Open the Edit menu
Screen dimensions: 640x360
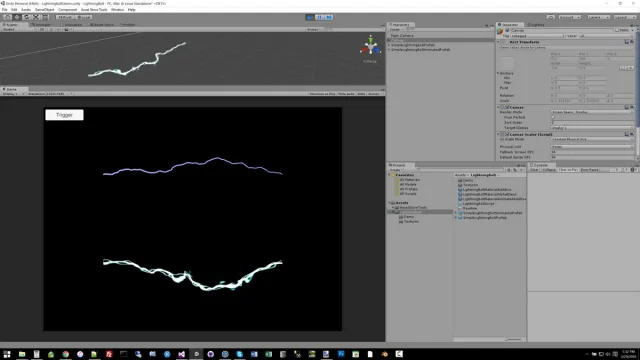tap(14, 9)
